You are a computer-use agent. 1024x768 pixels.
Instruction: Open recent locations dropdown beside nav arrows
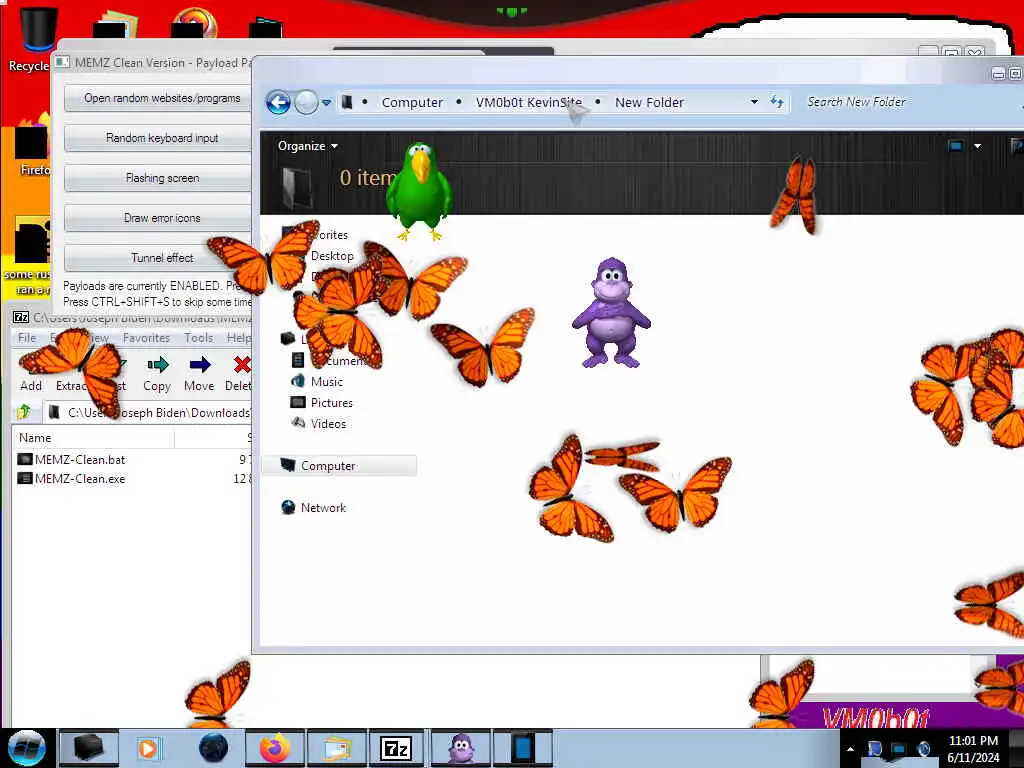(x=327, y=103)
